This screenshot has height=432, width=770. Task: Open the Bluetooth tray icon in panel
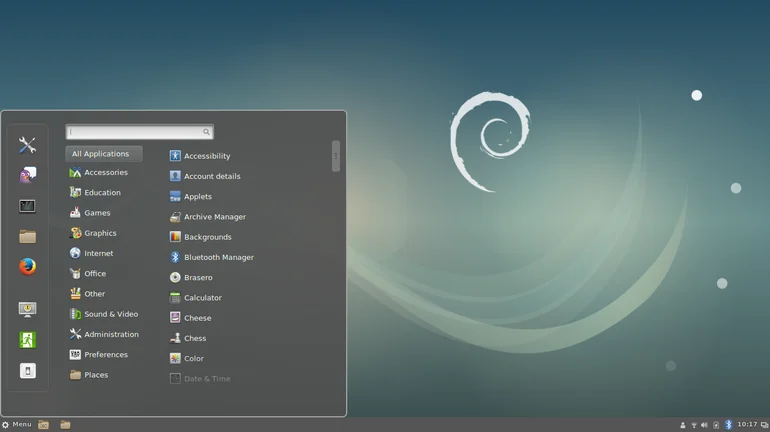coord(728,425)
